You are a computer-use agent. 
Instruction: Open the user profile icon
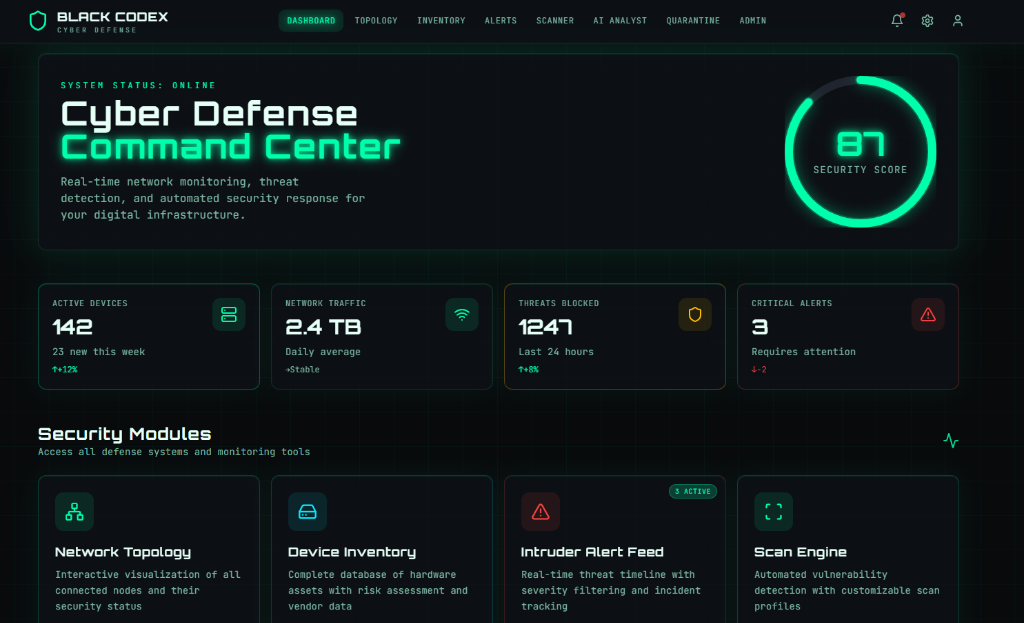click(x=957, y=21)
